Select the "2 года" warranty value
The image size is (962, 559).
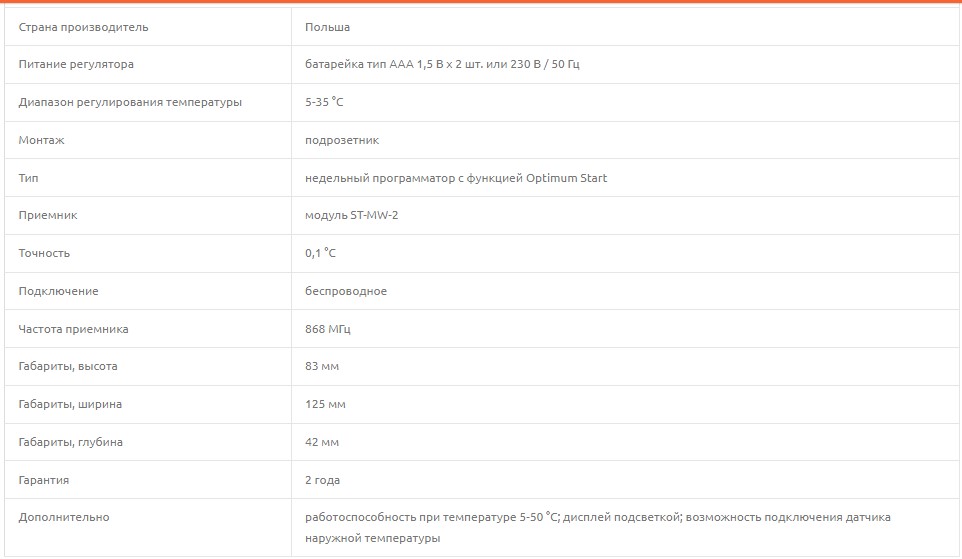322,480
